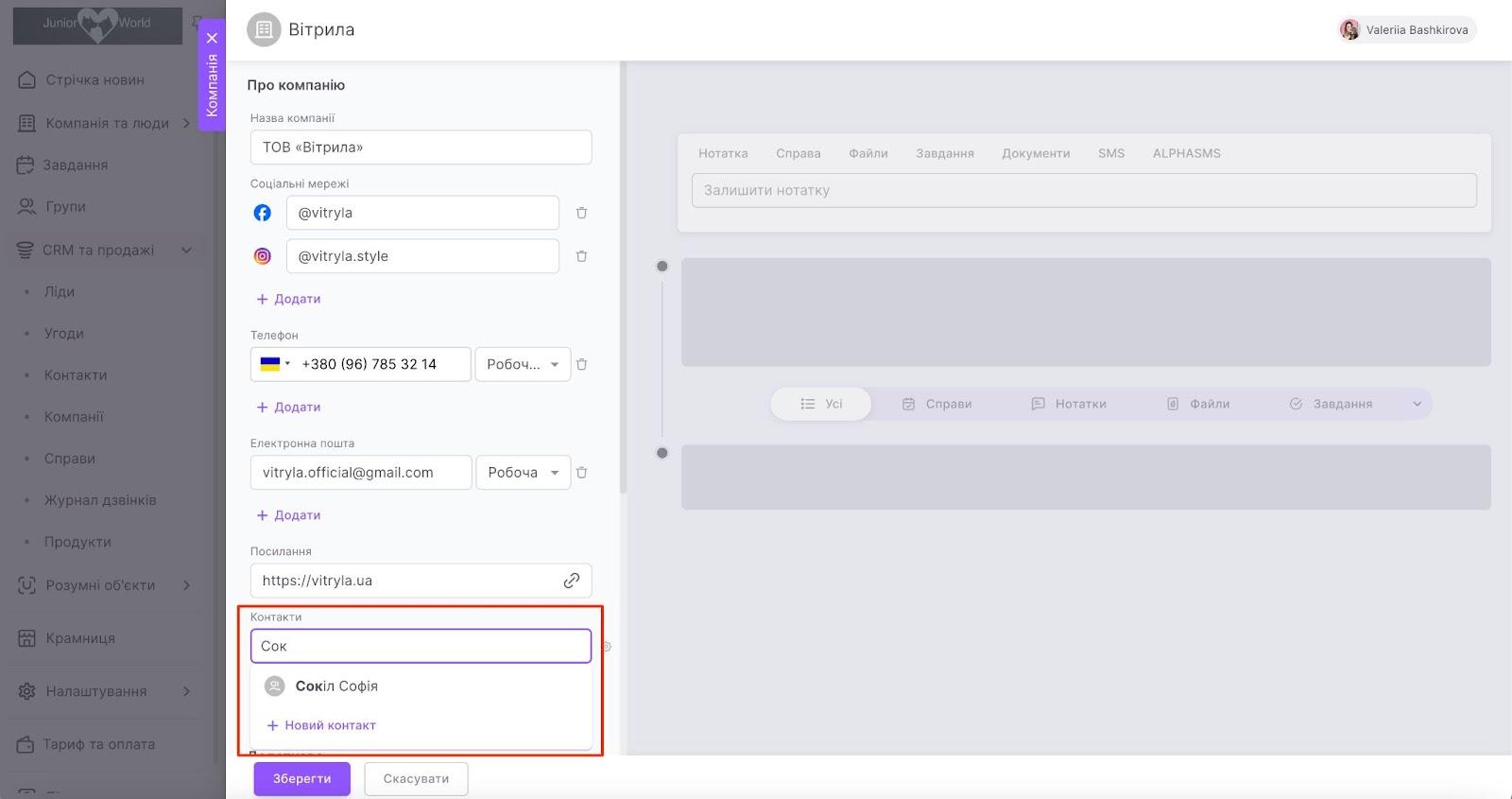This screenshot has height=799, width=1512.
Task: Switch to the ALPHASMS tab
Action: click(1186, 153)
